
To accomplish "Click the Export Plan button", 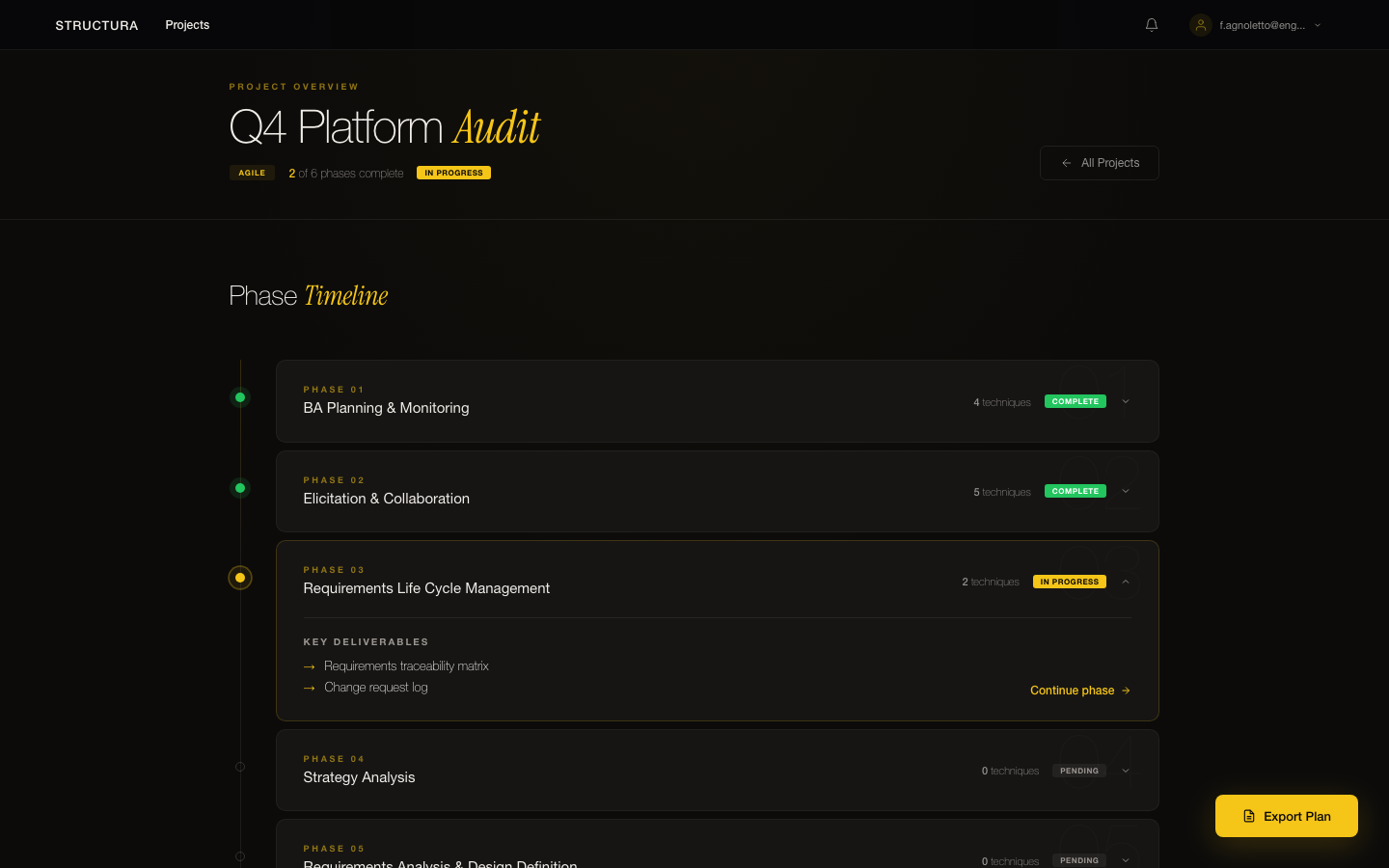I will [1286, 816].
